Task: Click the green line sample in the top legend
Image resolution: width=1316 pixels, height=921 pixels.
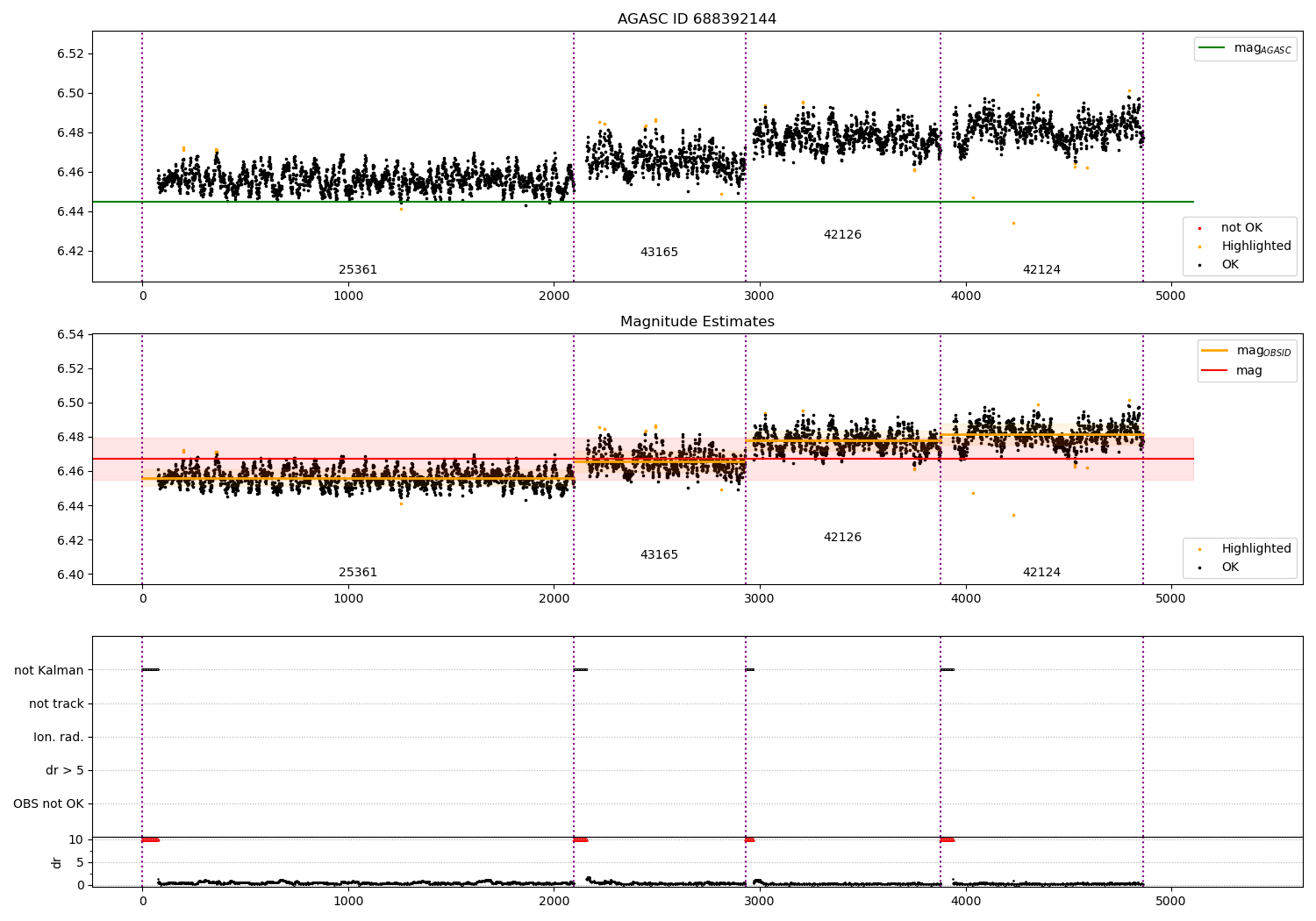Action: click(x=1212, y=48)
